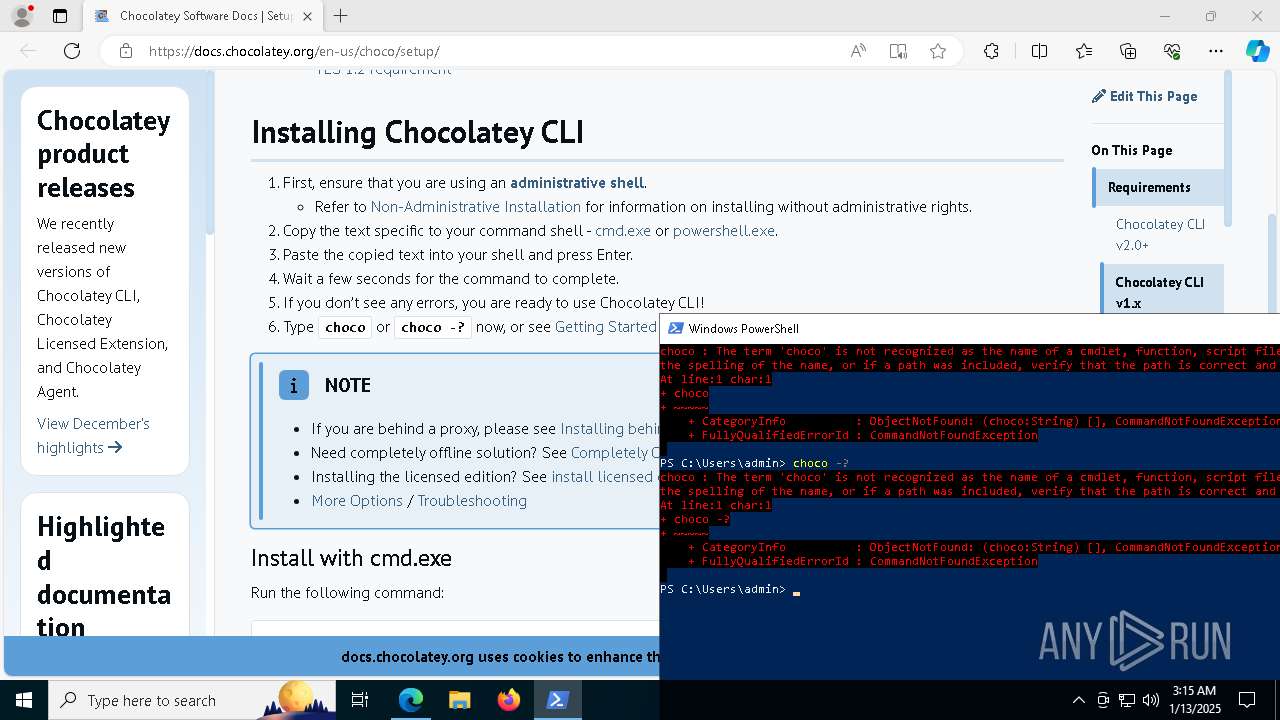
Task: Click the taskbar search box
Action: pyautogui.click(x=192, y=700)
